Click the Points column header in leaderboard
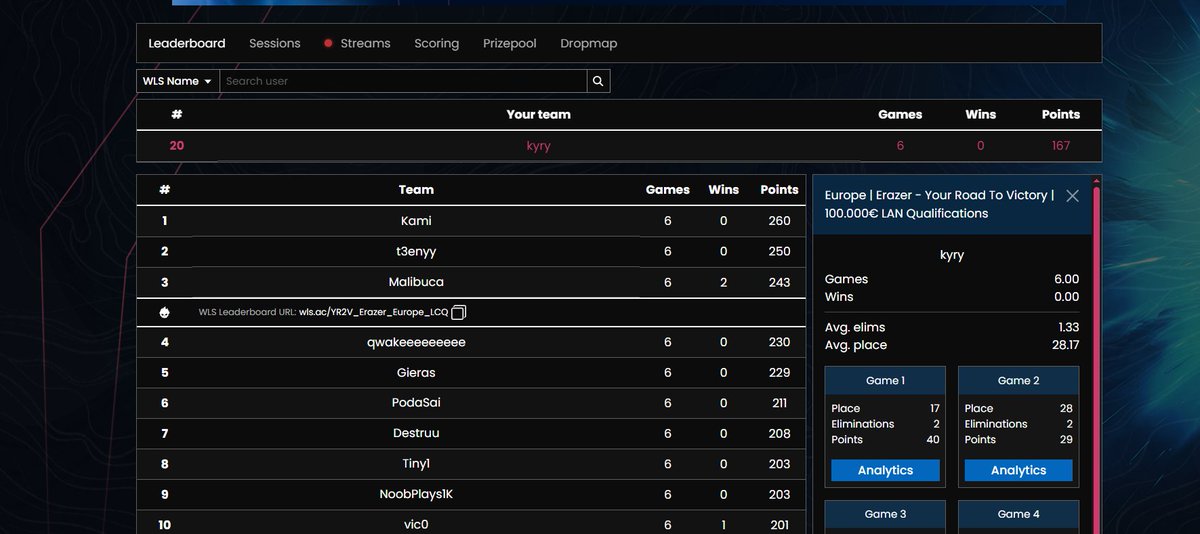The width and height of the screenshot is (1200, 534). [779, 189]
